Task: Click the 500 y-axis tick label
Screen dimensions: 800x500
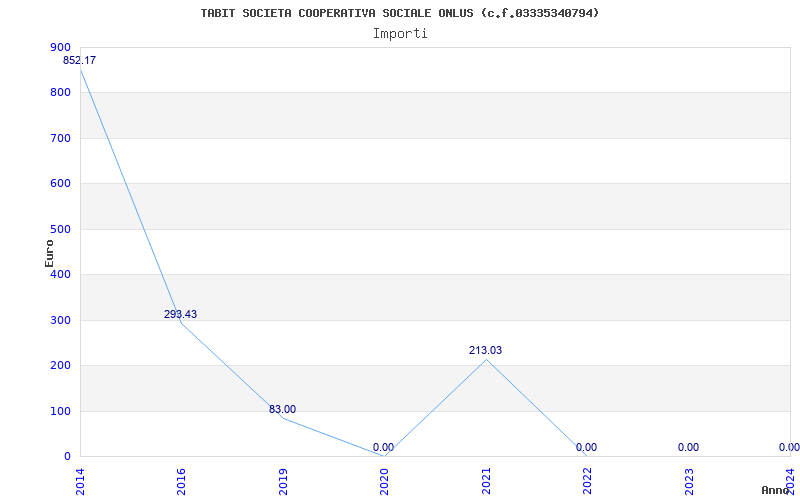Action: point(60,230)
